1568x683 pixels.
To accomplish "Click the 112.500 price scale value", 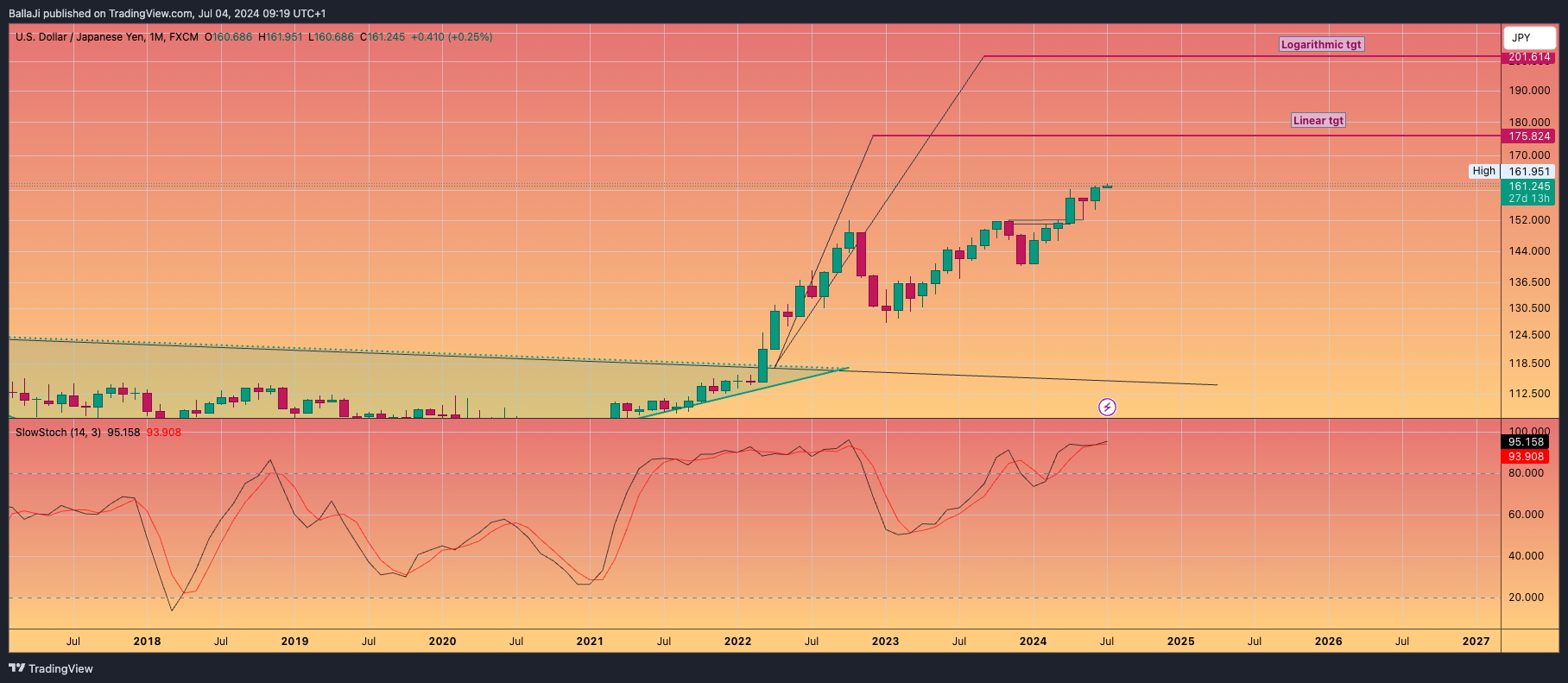I will point(1529,394).
